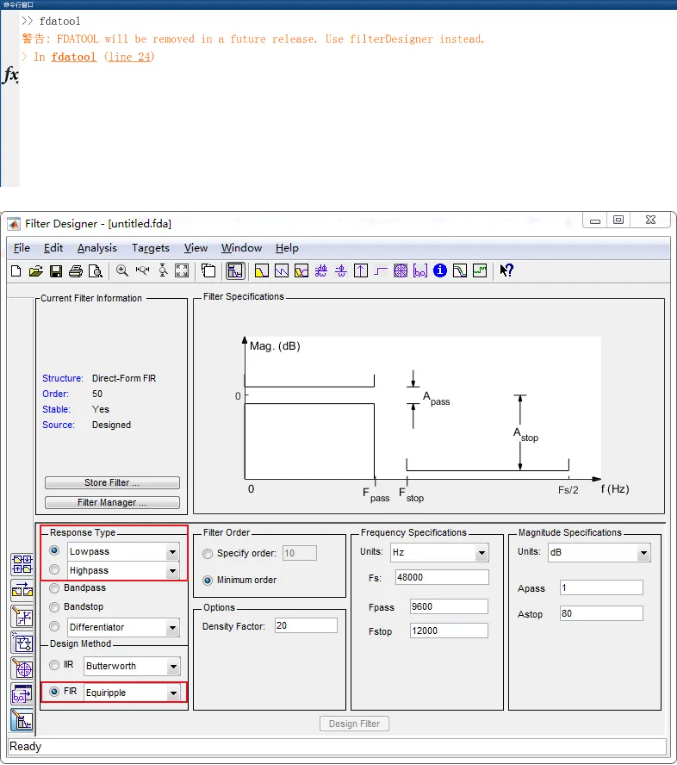Open the Pole/Zero Editor sidebar icon
This screenshot has height=765, width=677.
coord(21,669)
